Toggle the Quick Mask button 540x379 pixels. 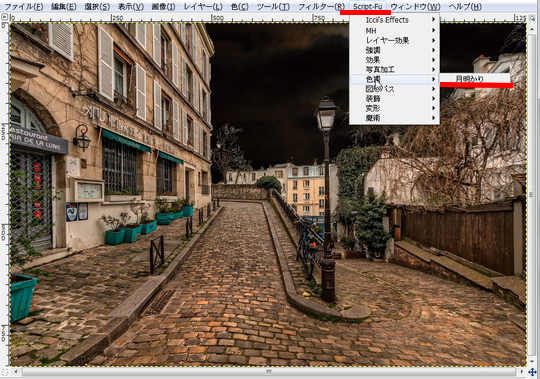(4, 372)
